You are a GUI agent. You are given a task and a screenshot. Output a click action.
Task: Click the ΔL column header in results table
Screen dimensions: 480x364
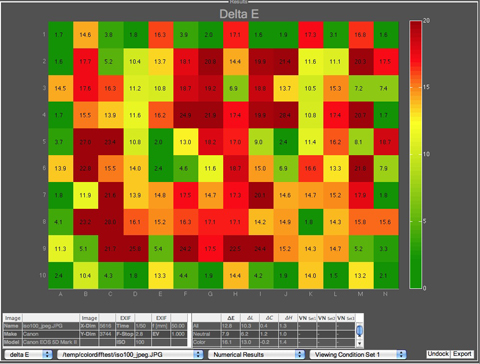click(x=250, y=318)
